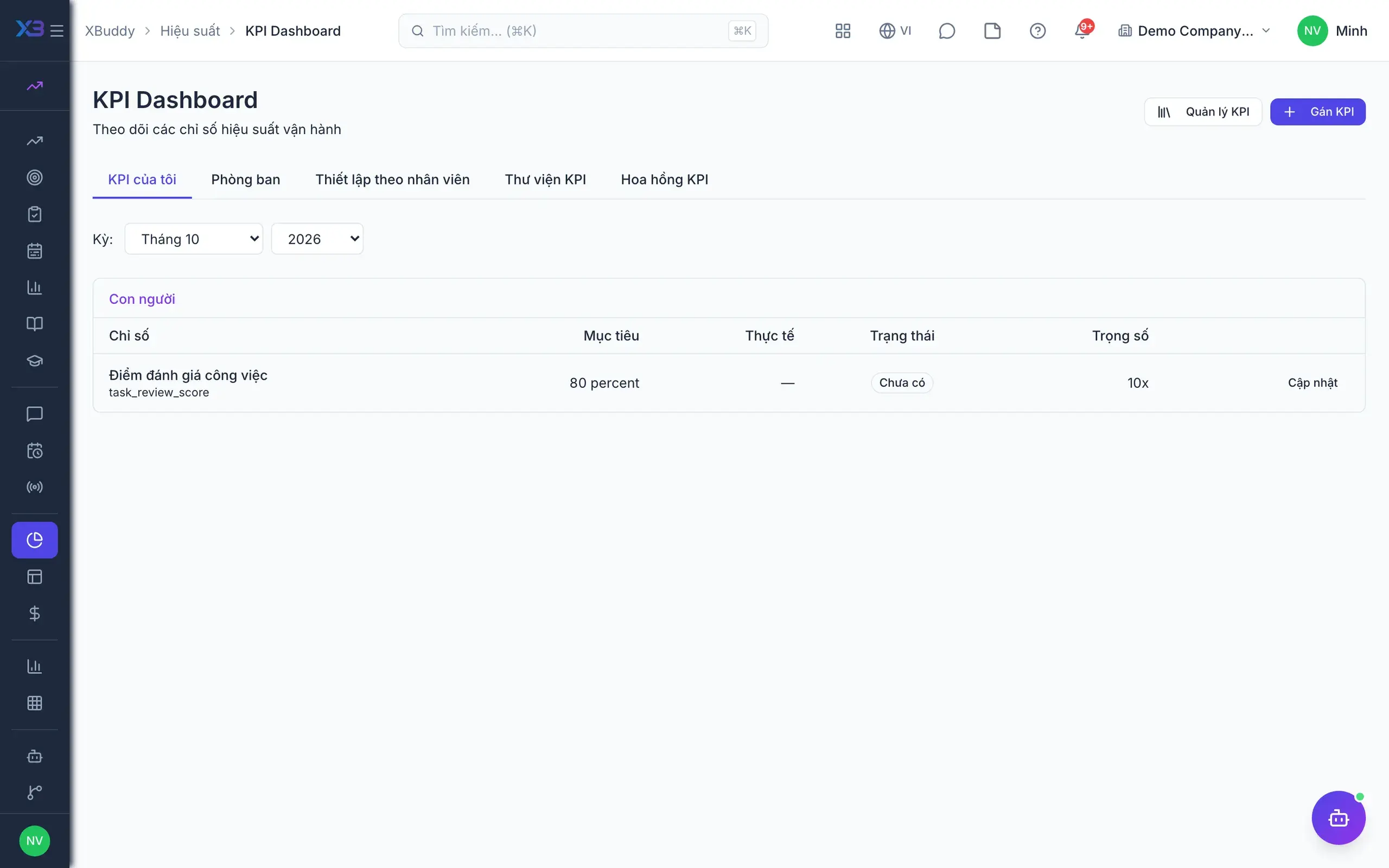Viewport: 1389px width, 868px height.
Task: Switch language with the VI globe selector
Action: click(895, 31)
